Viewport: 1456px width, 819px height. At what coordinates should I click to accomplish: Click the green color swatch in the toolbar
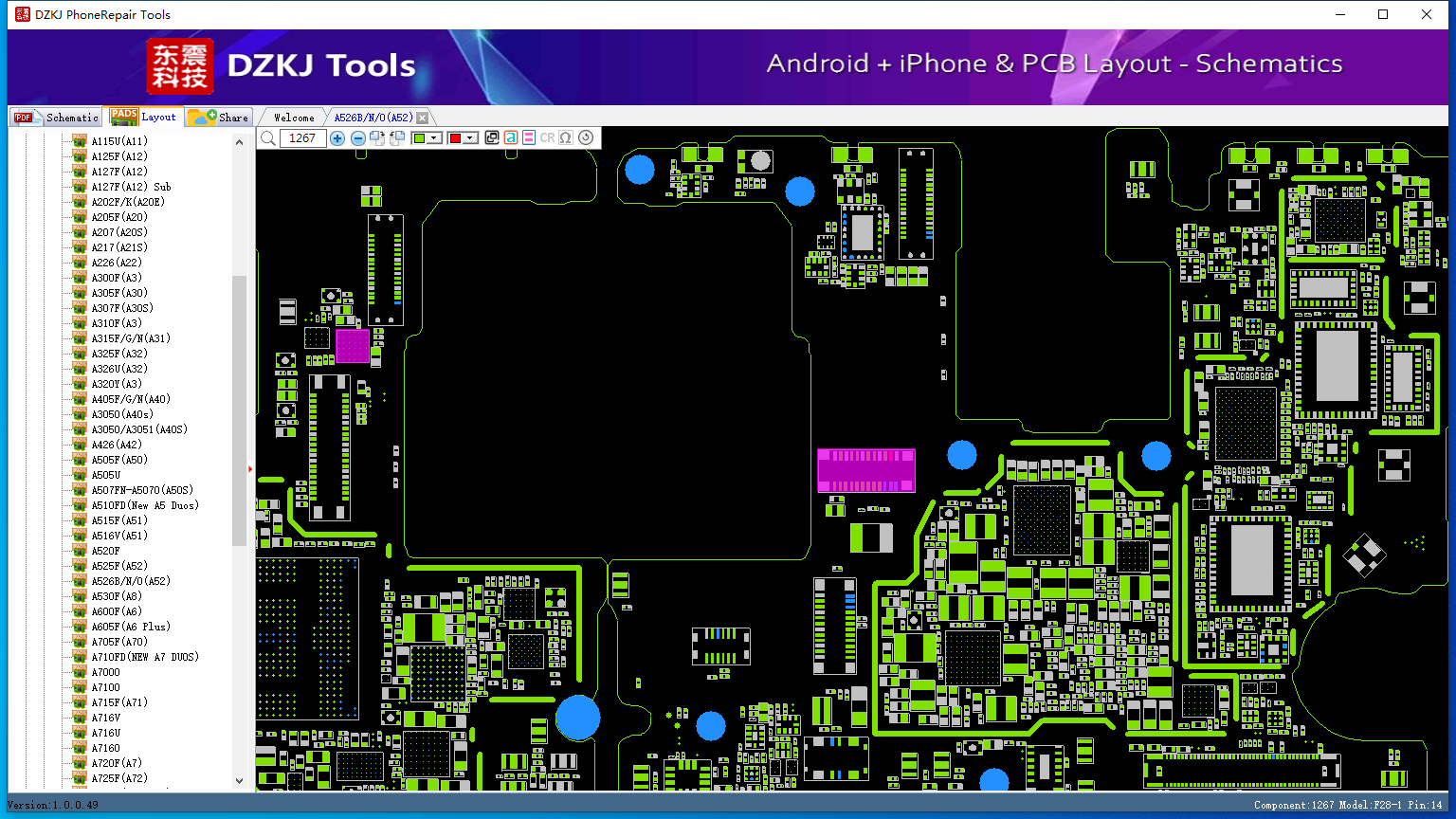tap(419, 138)
